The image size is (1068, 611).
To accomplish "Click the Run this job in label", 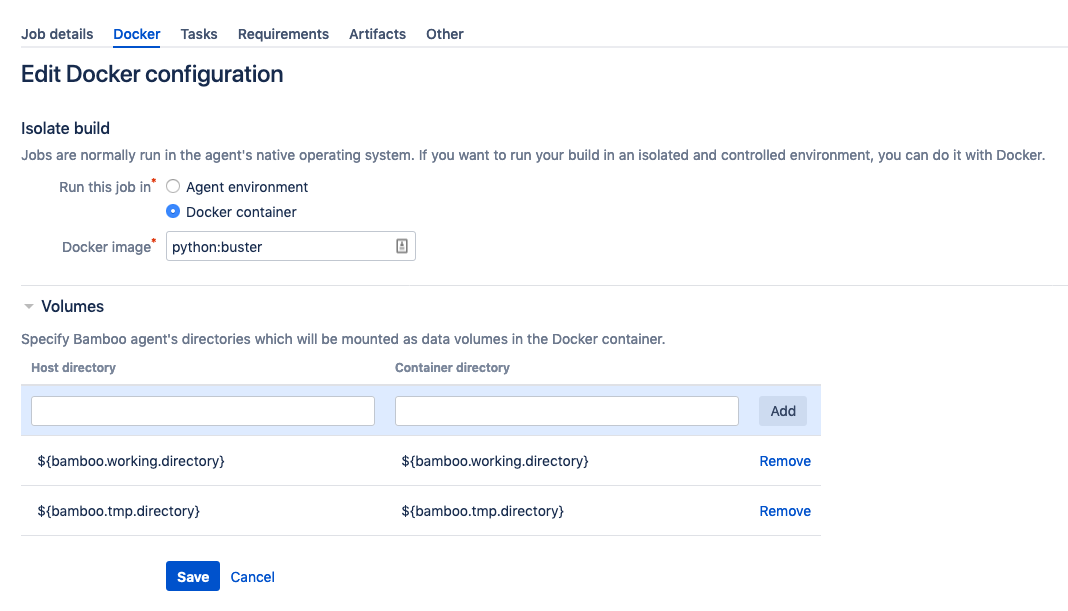I will 105,187.
